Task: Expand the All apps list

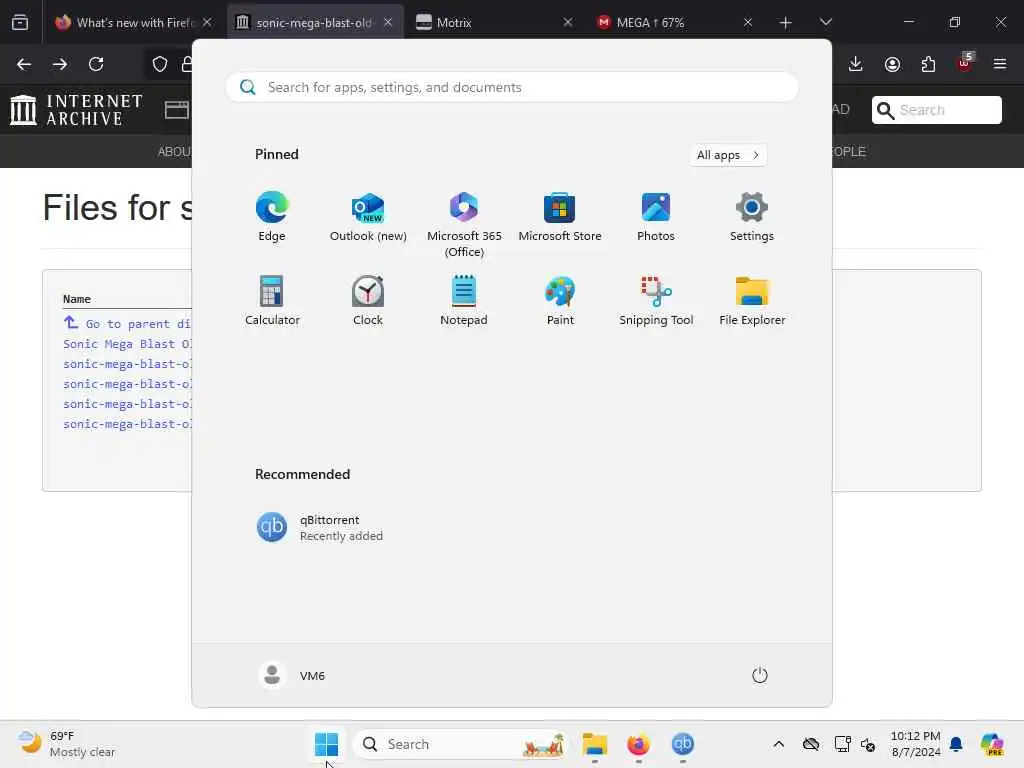Action: 728,155
